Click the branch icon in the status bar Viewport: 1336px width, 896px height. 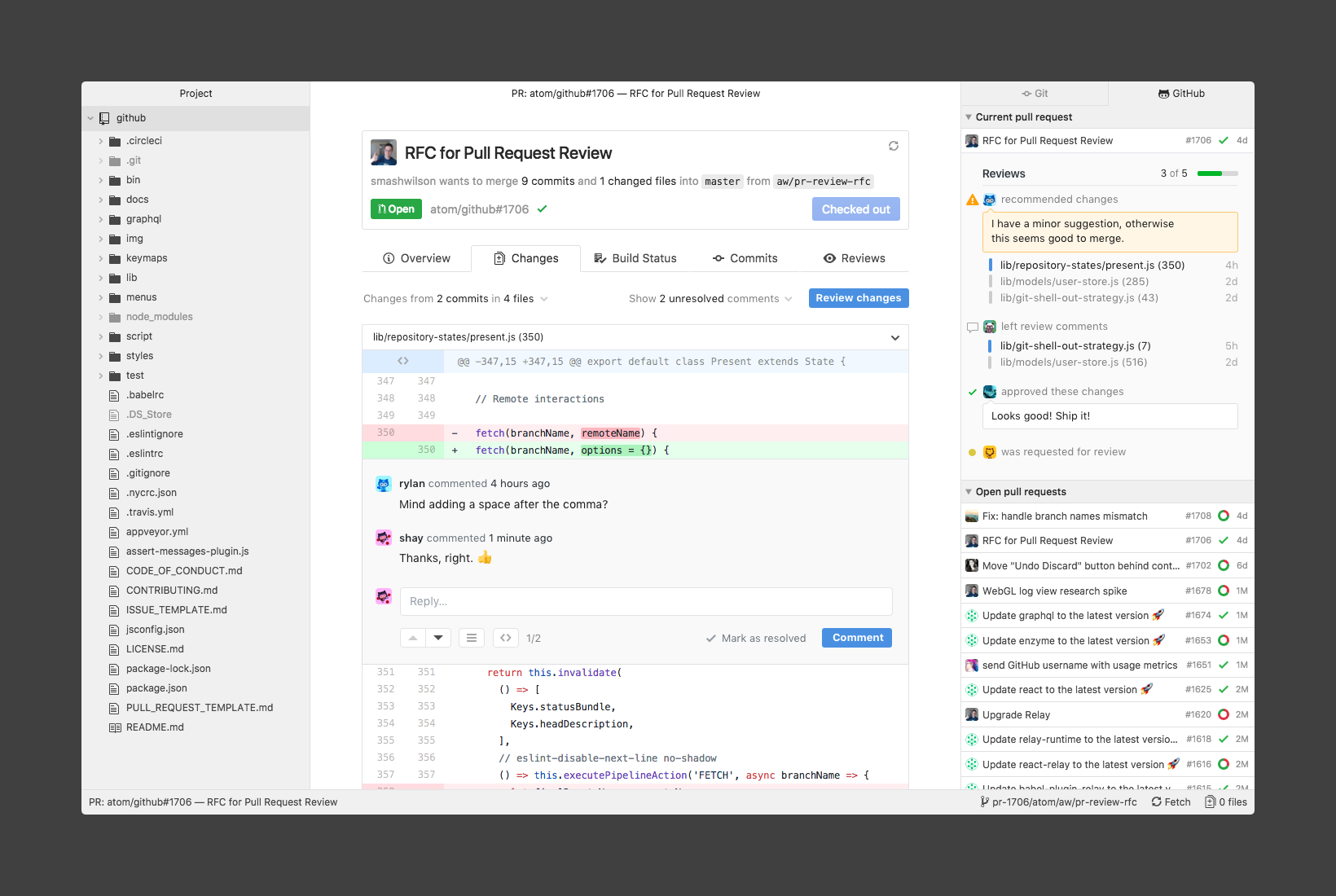985,802
